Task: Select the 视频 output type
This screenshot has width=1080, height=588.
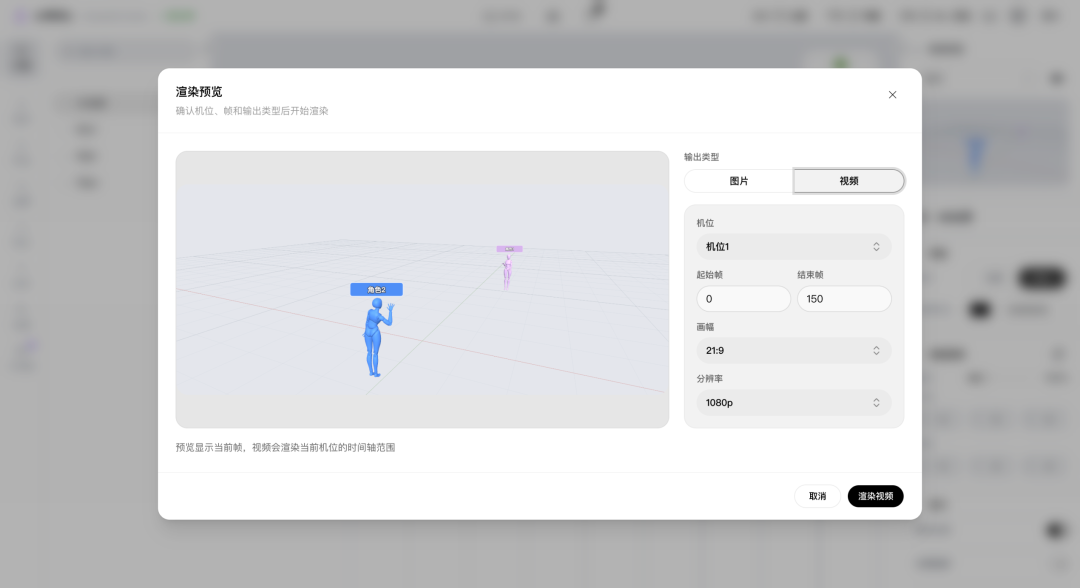Action: tap(849, 181)
